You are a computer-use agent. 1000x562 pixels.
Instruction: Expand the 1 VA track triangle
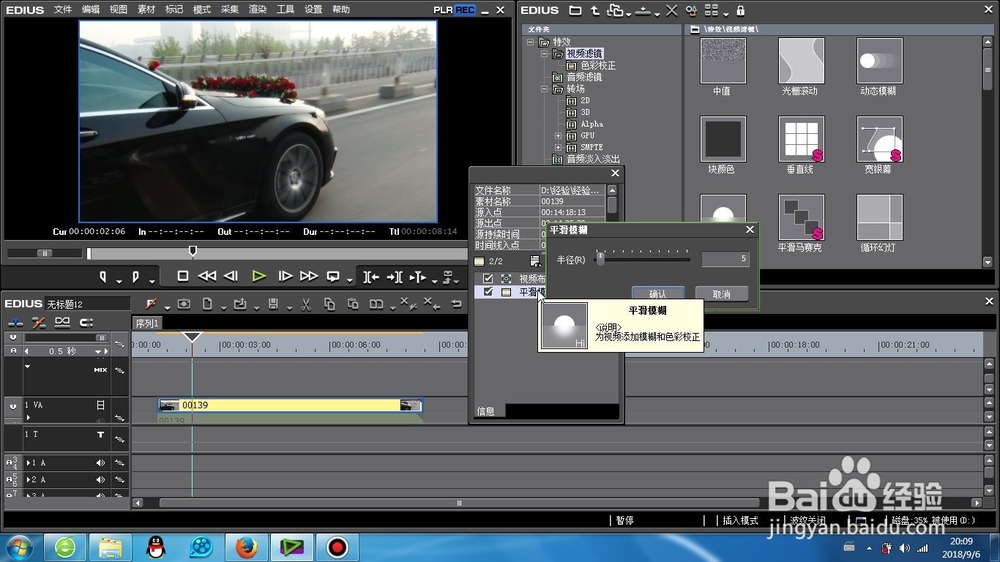(28, 417)
